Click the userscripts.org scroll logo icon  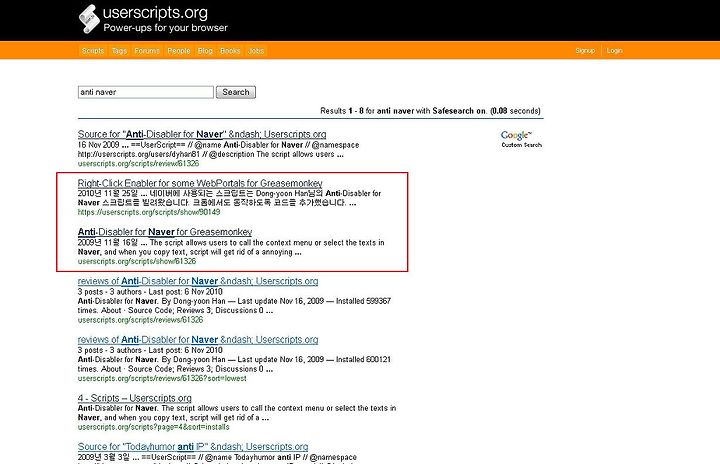(89, 19)
